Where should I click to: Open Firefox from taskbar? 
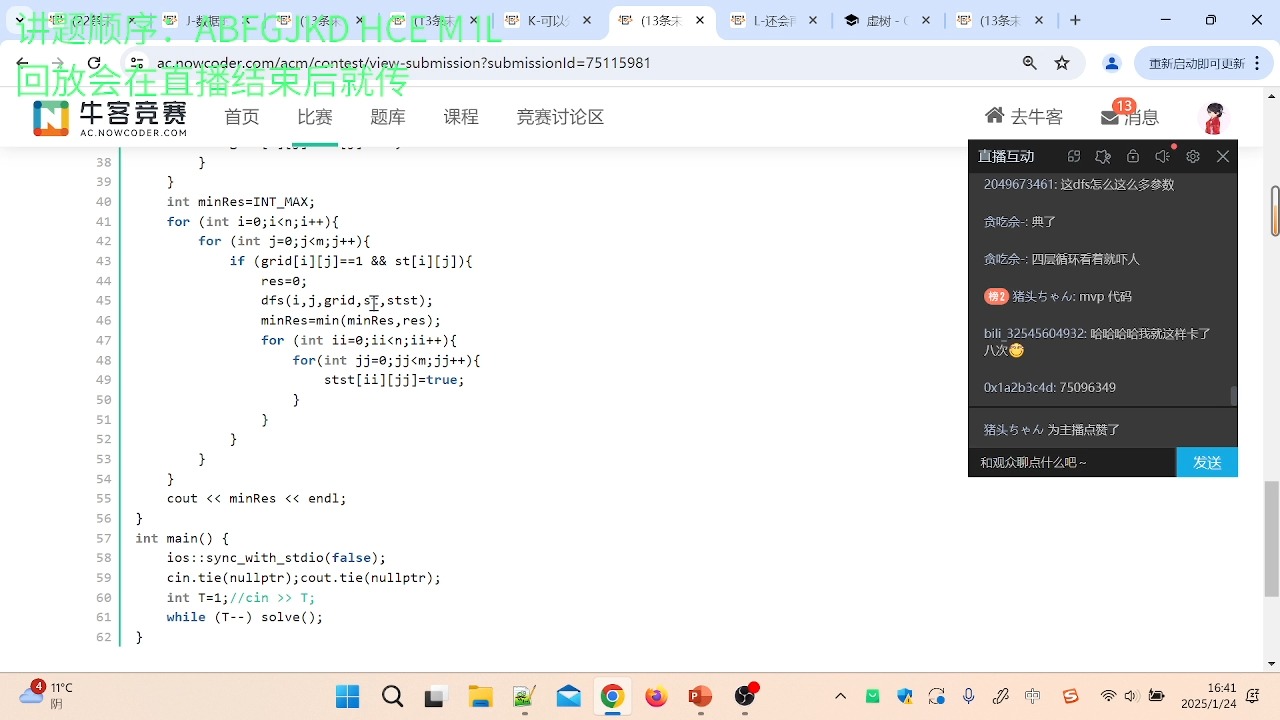(656, 697)
